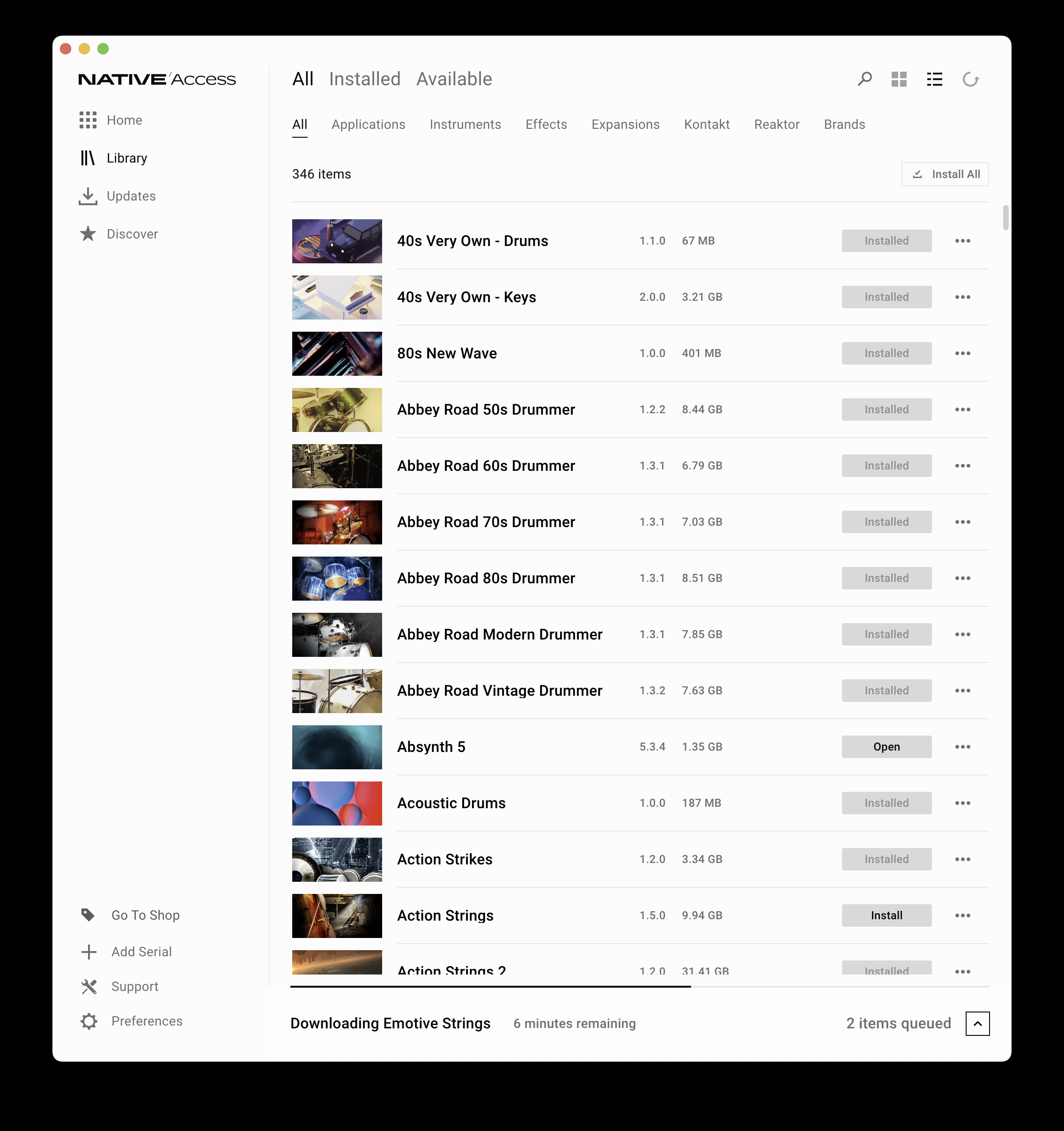Click the Add Serial plus icon
This screenshot has height=1131, width=1064.
click(89, 952)
